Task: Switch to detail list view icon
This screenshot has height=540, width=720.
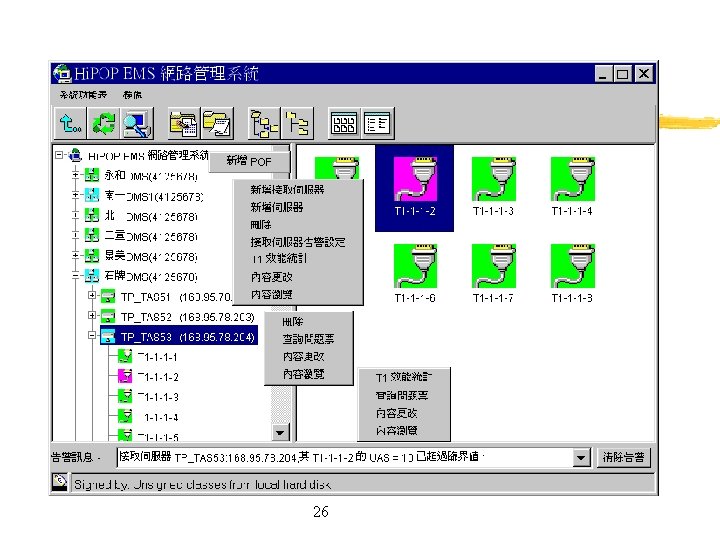Action: point(377,123)
